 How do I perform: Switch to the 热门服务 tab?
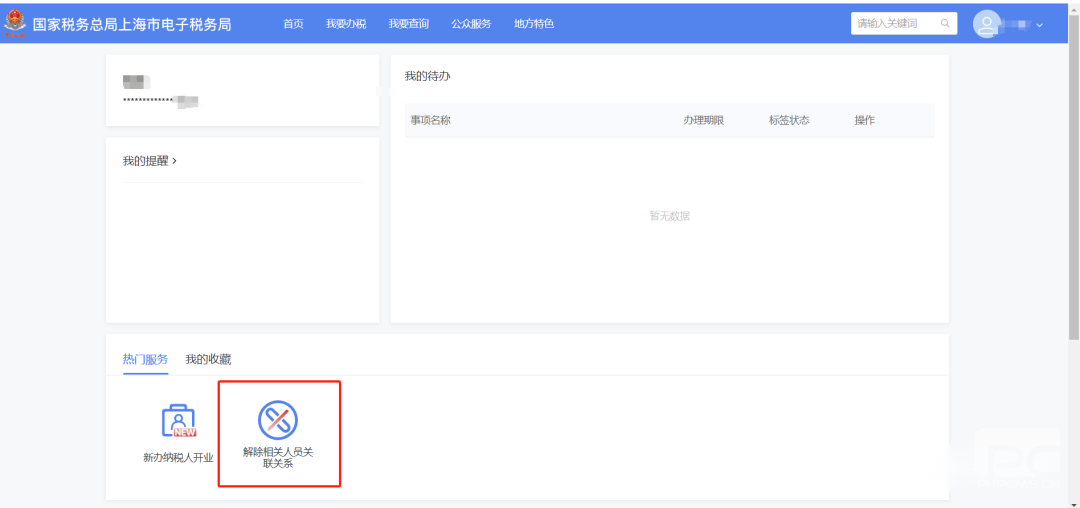145,360
